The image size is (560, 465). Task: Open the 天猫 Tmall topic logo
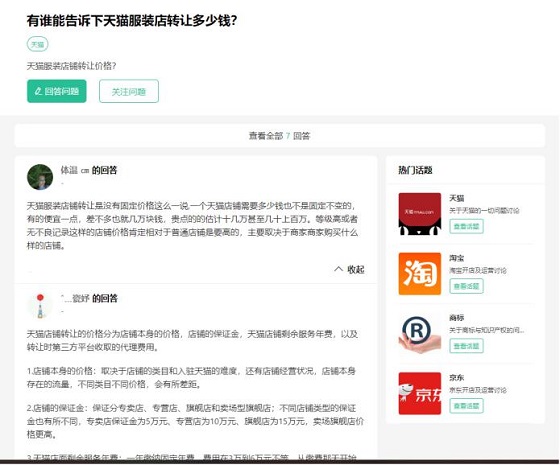tap(420, 214)
